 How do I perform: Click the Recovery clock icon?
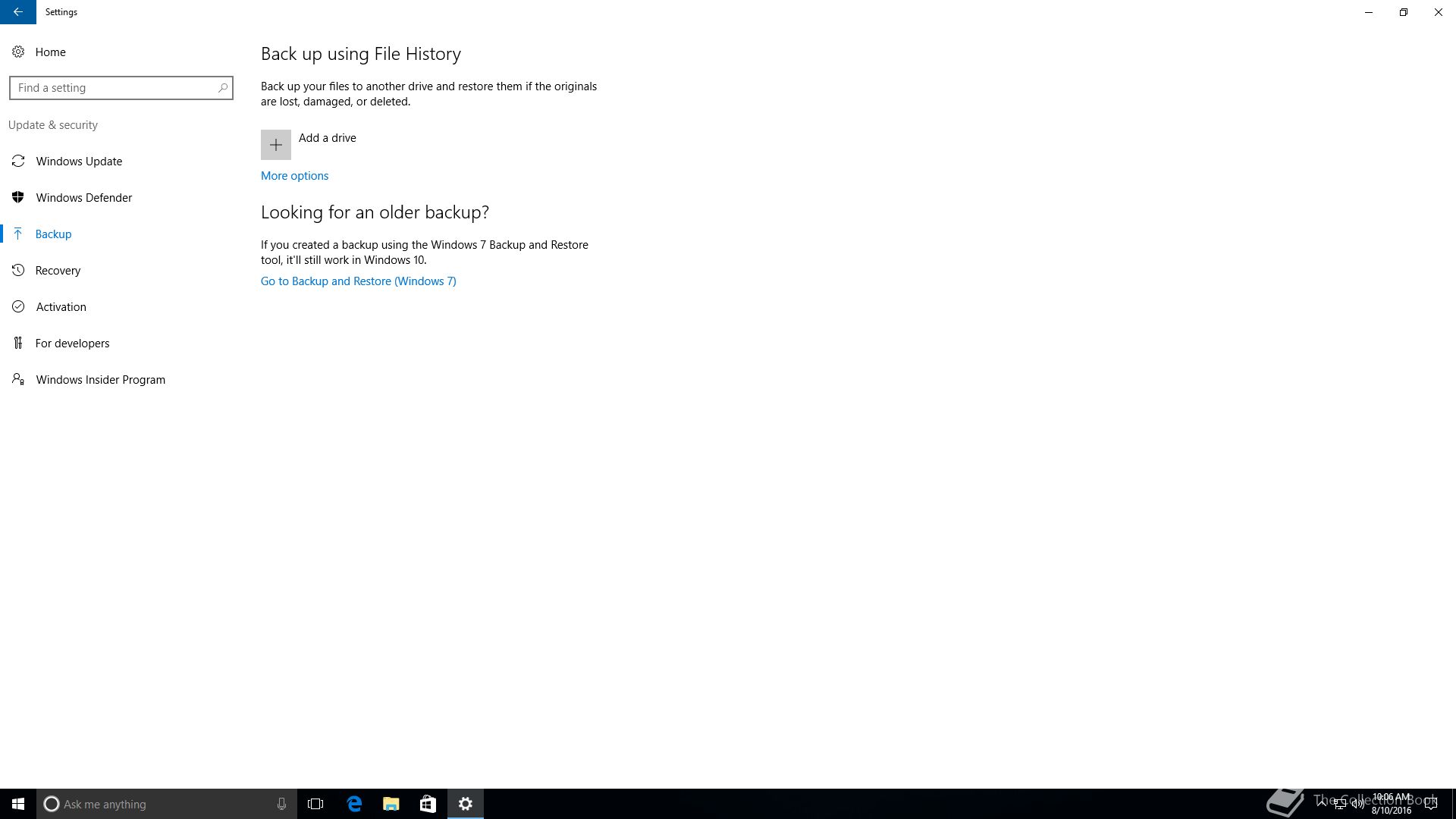point(18,271)
